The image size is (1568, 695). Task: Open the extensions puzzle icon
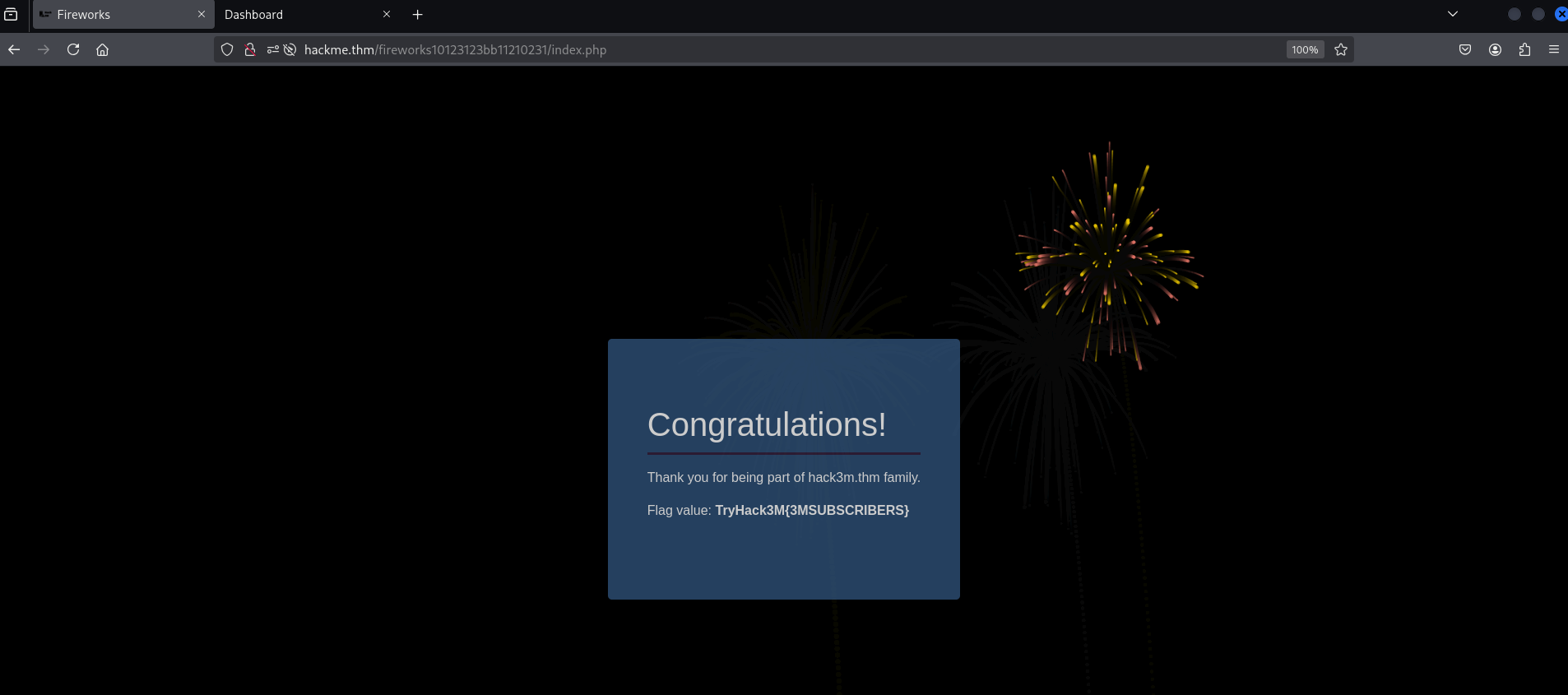point(1524,49)
